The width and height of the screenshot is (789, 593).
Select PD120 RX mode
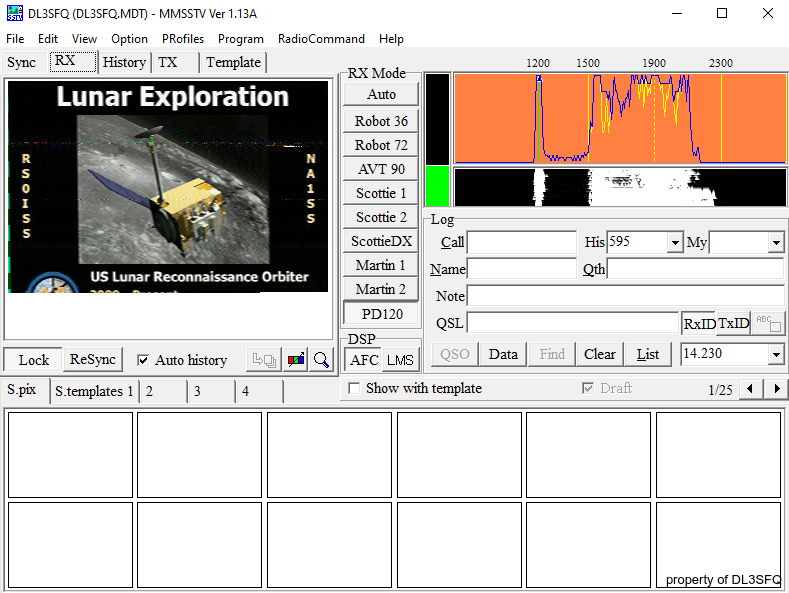pos(381,314)
